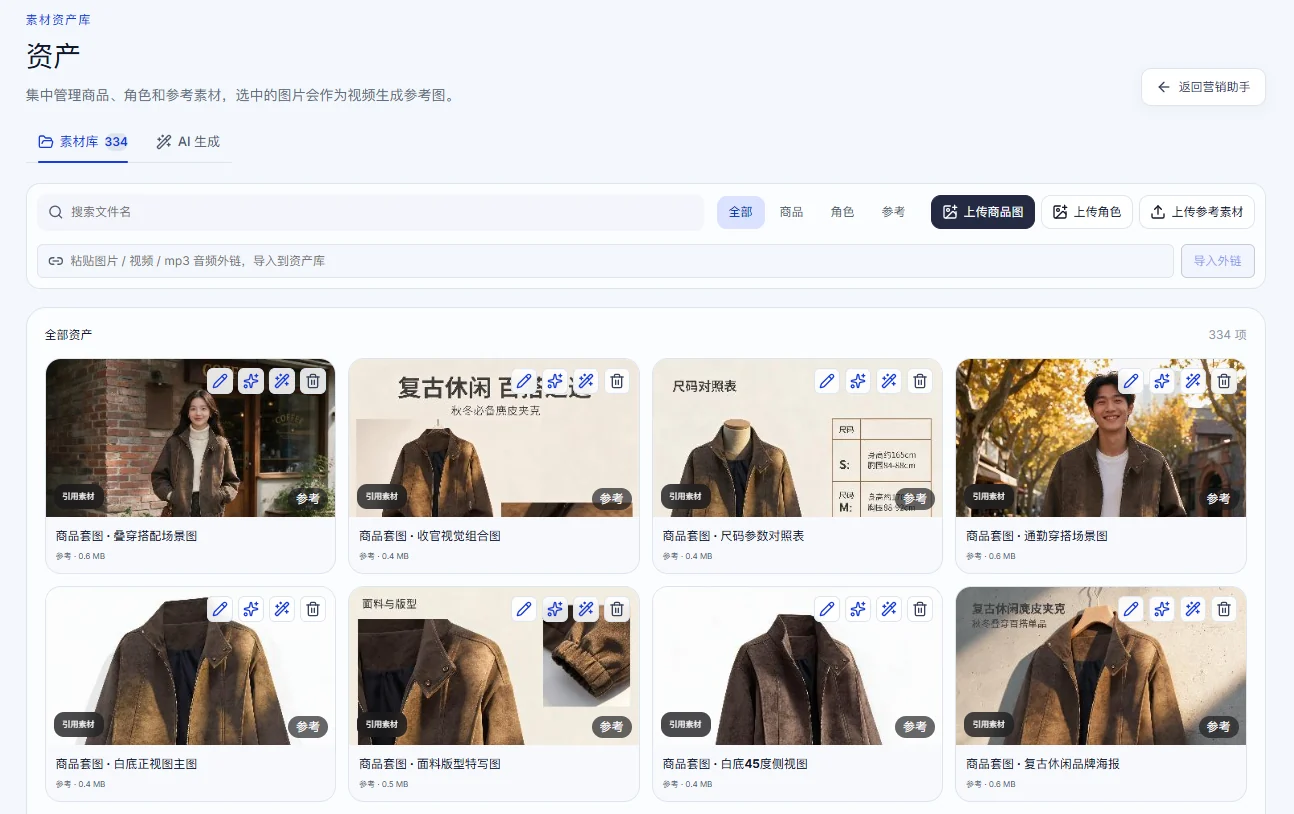Click magic wand icon on 叠穿搭配场景图 card
The width and height of the screenshot is (1294, 814).
pyautogui.click(x=282, y=381)
